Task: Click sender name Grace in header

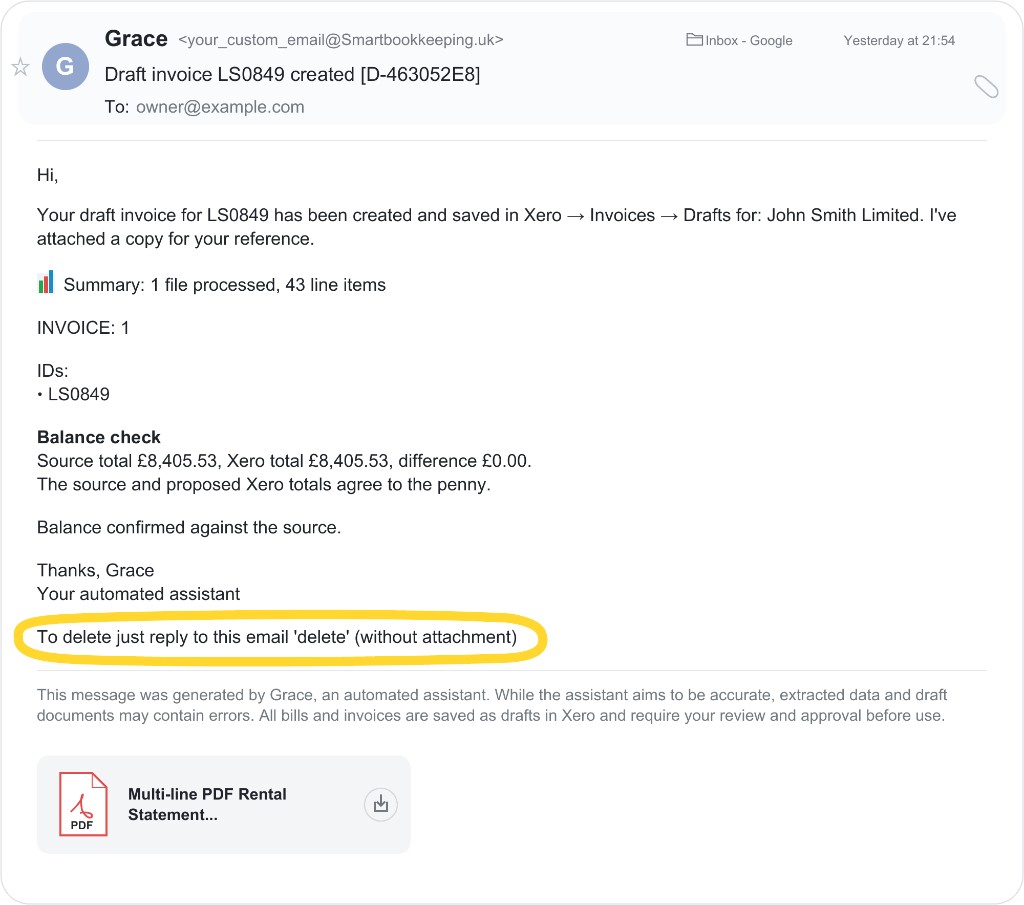Action: (x=136, y=39)
